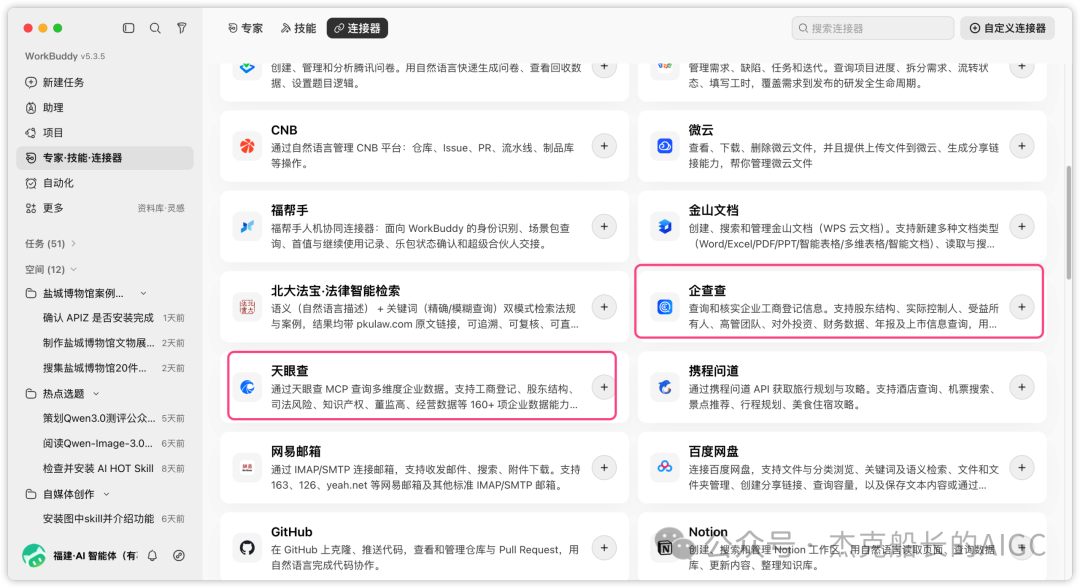
Task: Click the 携程问道 logo icon
Action: pyautogui.click(x=665, y=388)
